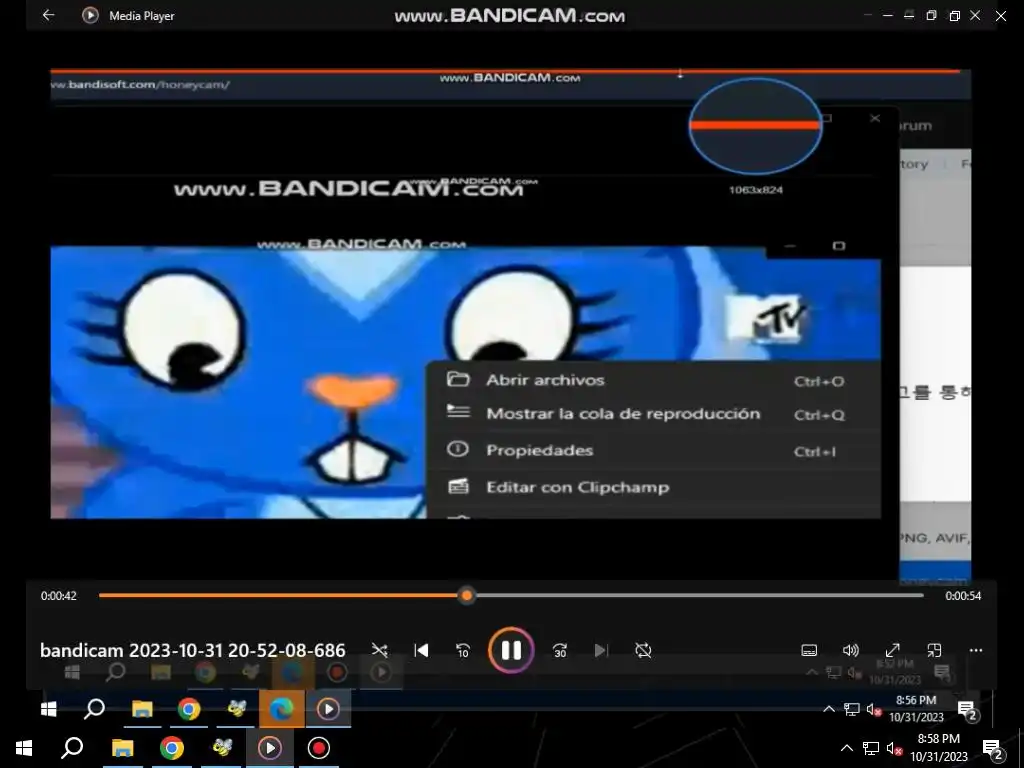Click the seek bar playhead knob
Screen dimensions: 1024x768
pyautogui.click(x=466, y=596)
